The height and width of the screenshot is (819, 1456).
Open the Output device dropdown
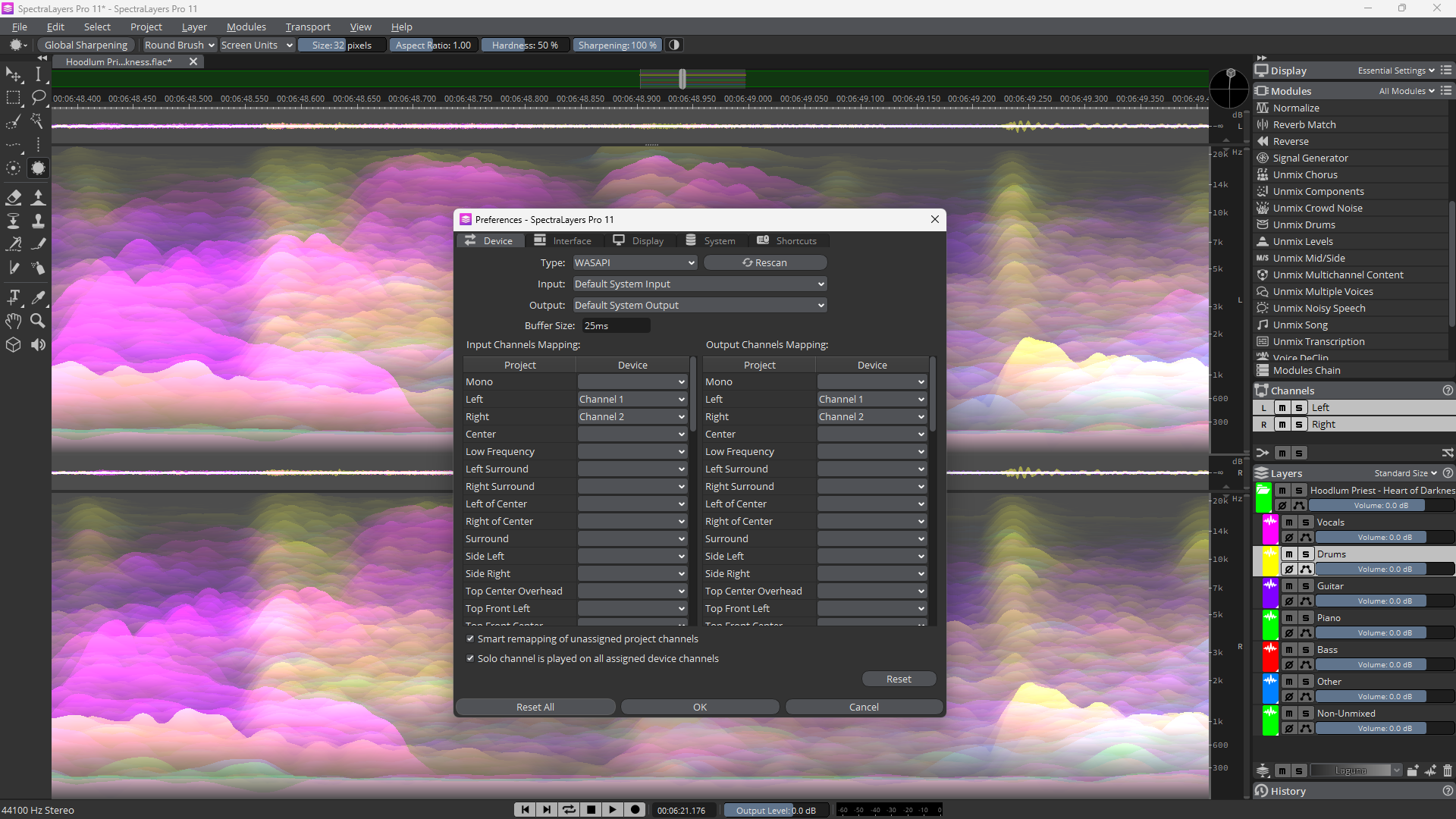tap(699, 305)
